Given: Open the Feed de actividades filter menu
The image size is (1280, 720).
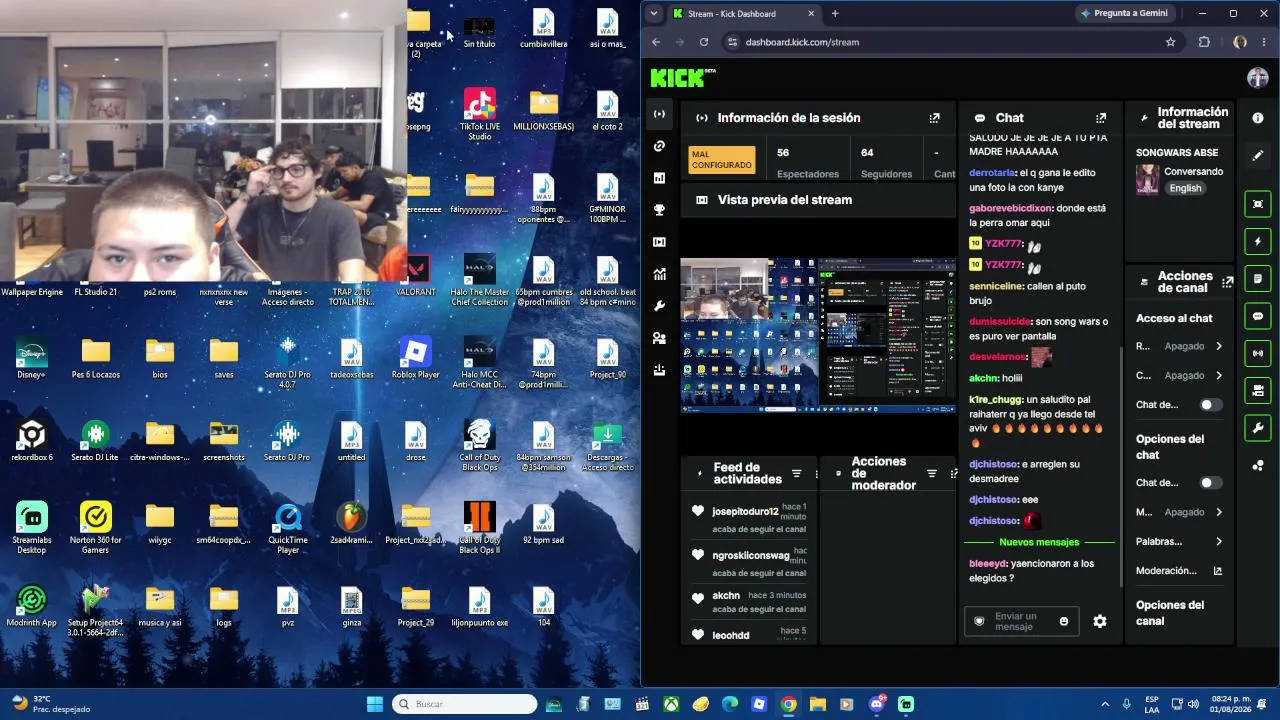Looking at the screenshot, I should point(797,474).
